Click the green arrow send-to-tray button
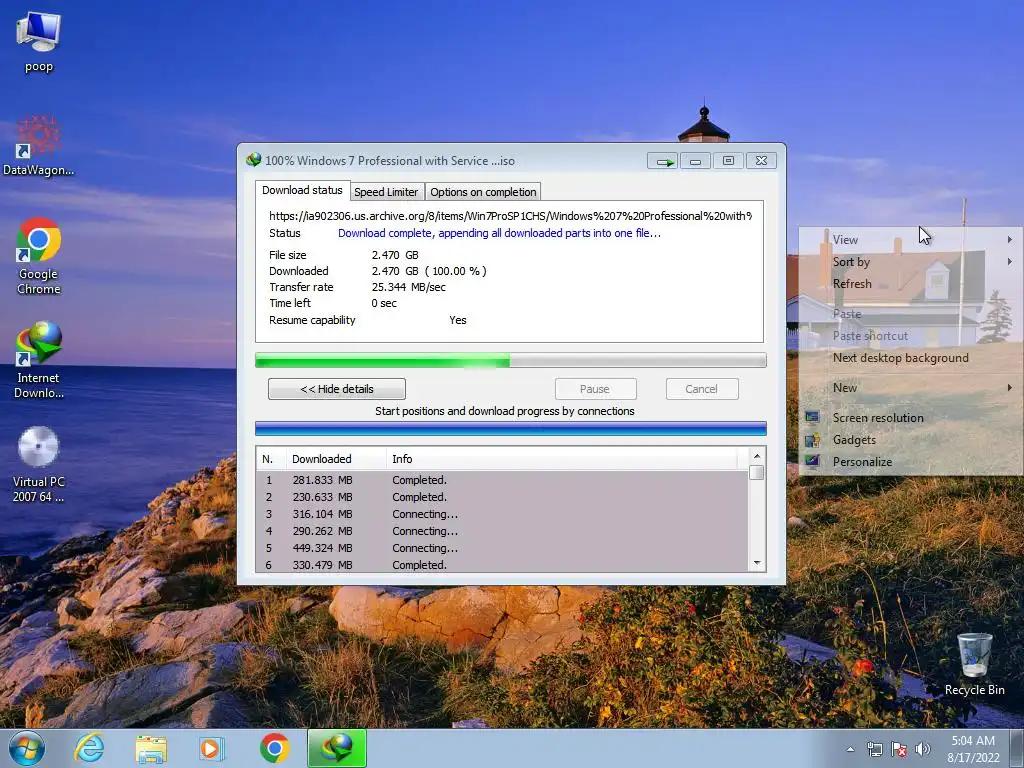1024x768 pixels. (663, 161)
